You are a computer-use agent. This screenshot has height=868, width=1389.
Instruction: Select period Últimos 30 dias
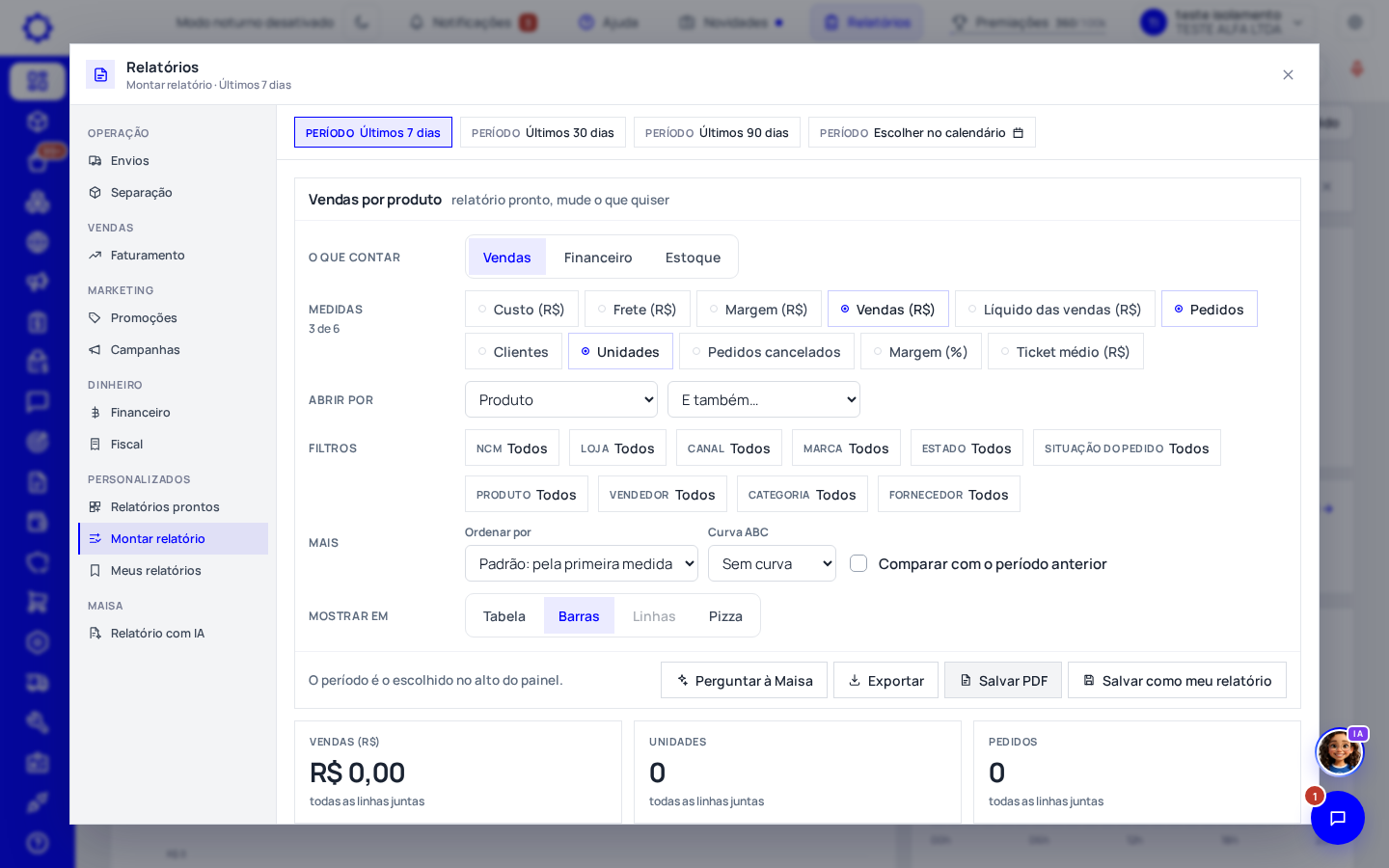pyautogui.click(x=543, y=133)
